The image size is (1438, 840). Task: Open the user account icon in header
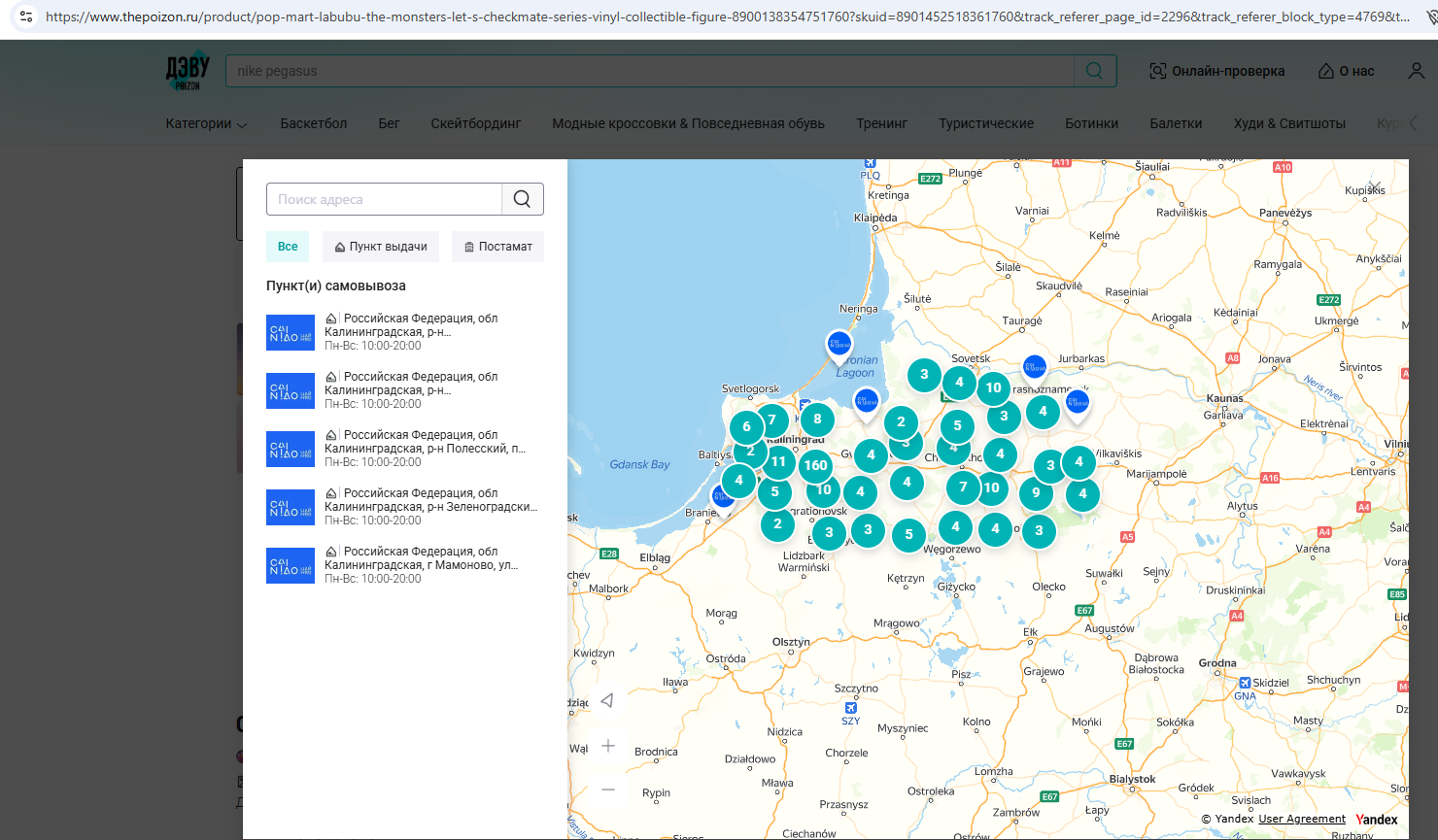pyautogui.click(x=1417, y=71)
